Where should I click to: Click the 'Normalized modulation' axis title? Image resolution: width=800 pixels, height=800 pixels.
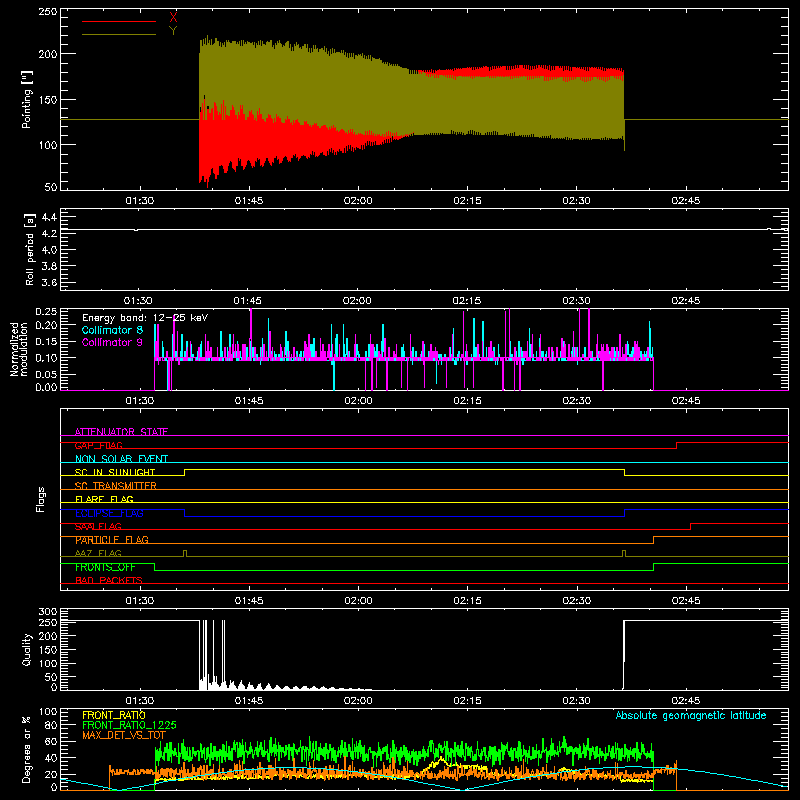tap(19, 349)
